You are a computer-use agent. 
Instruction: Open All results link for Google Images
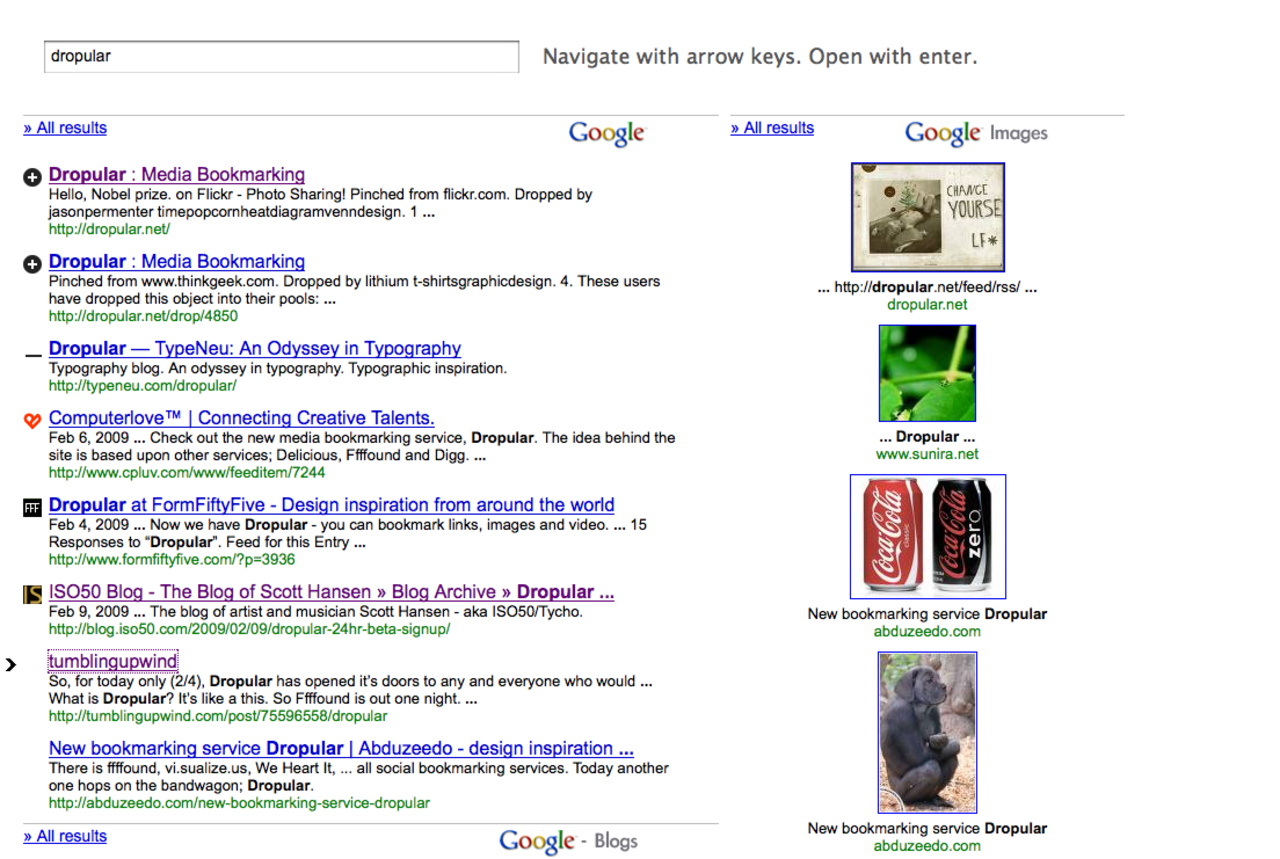click(772, 128)
